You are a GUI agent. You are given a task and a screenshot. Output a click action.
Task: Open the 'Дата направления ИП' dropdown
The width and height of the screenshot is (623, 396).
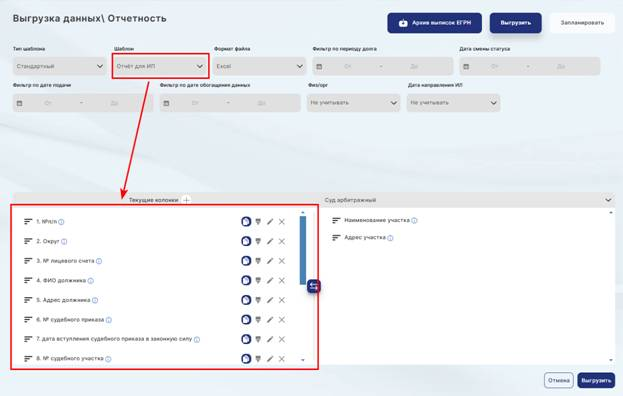click(453, 102)
